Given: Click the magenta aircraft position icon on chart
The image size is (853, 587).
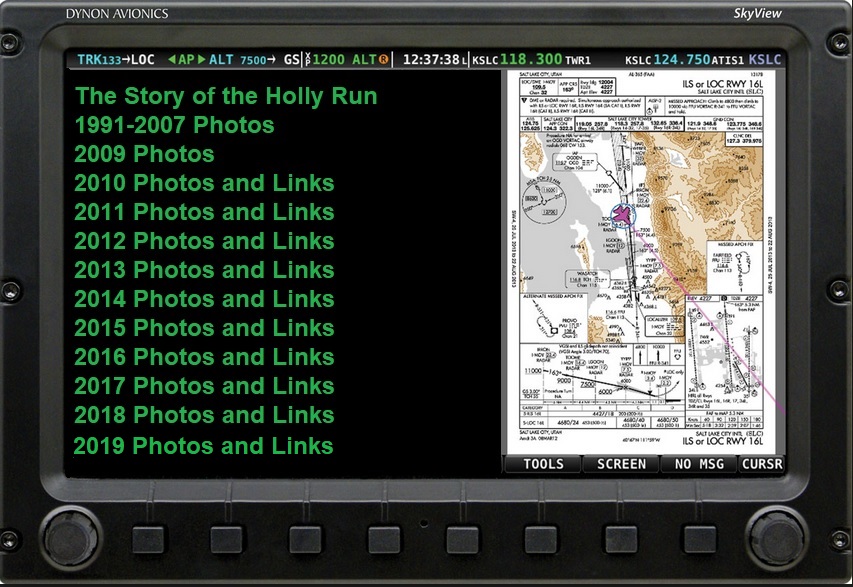Looking at the screenshot, I should pos(624,215).
